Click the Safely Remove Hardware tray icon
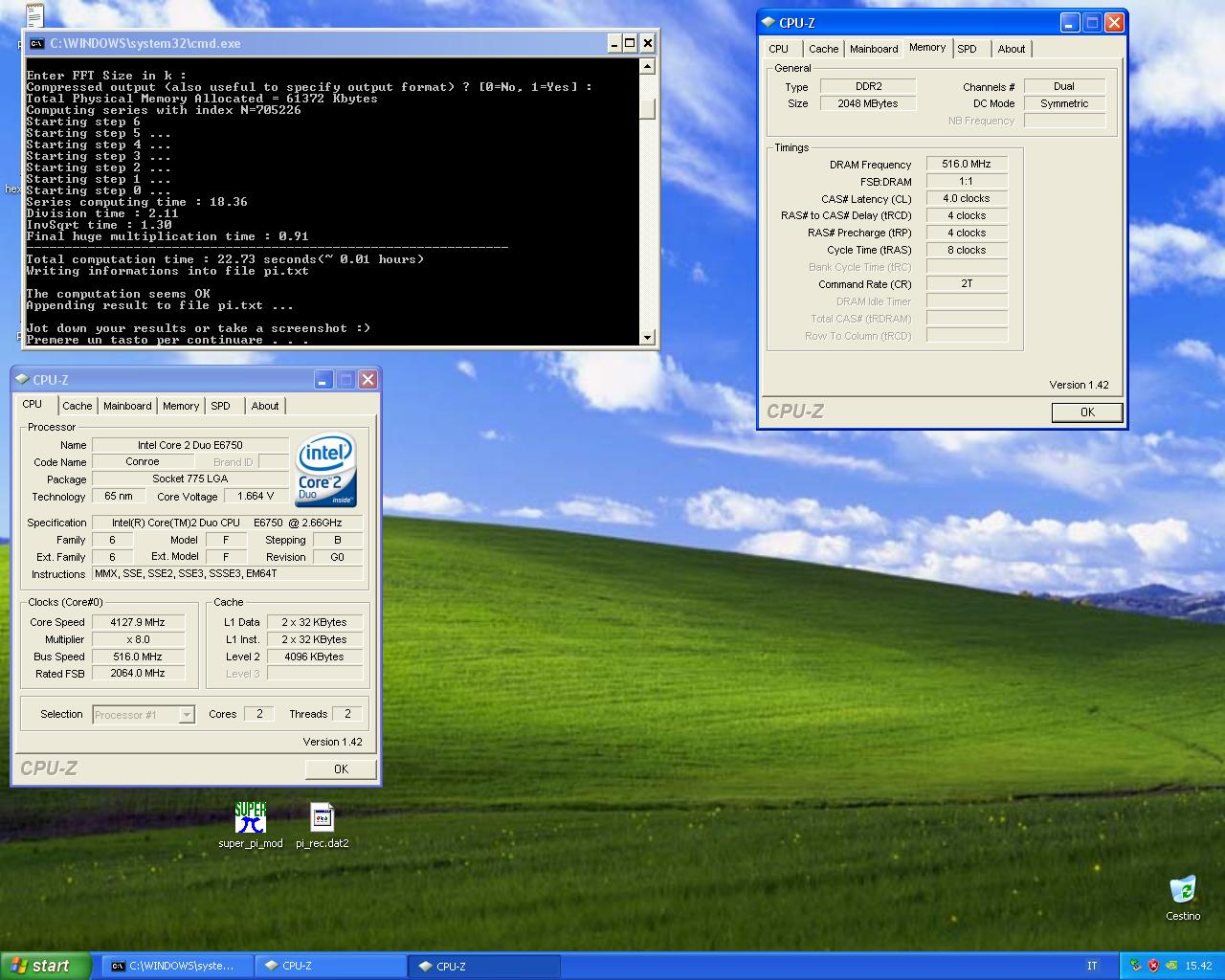The width and height of the screenshot is (1225, 980). click(x=1136, y=966)
